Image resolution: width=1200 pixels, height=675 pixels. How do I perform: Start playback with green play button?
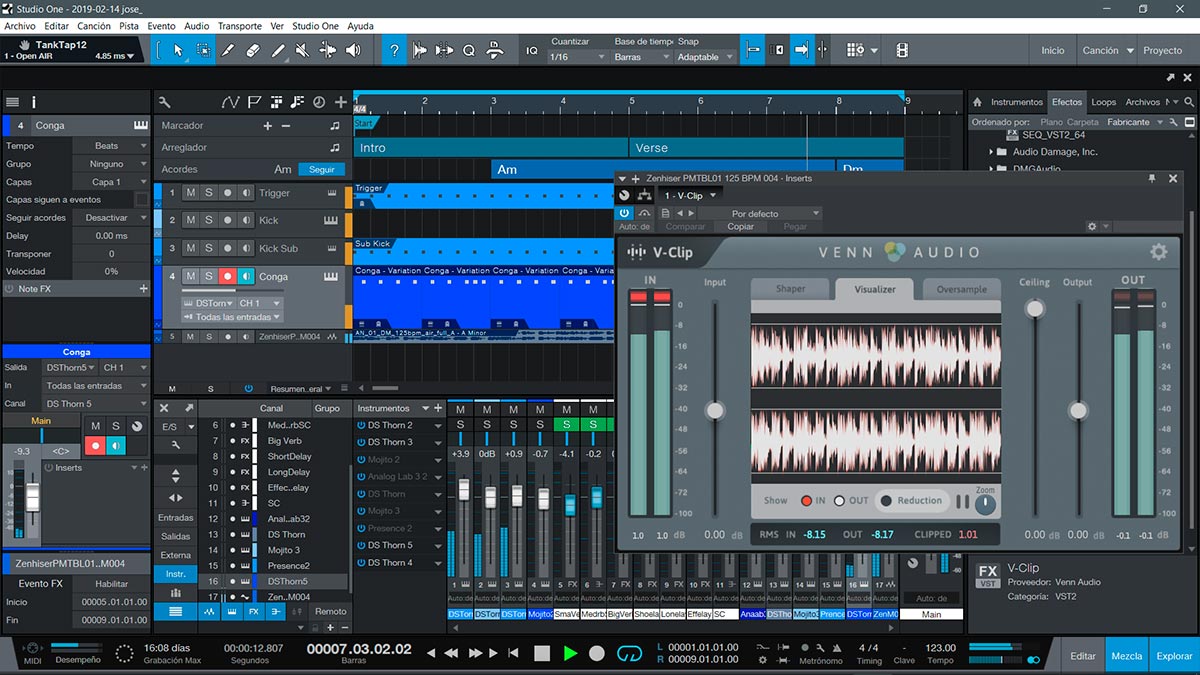click(x=570, y=653)
